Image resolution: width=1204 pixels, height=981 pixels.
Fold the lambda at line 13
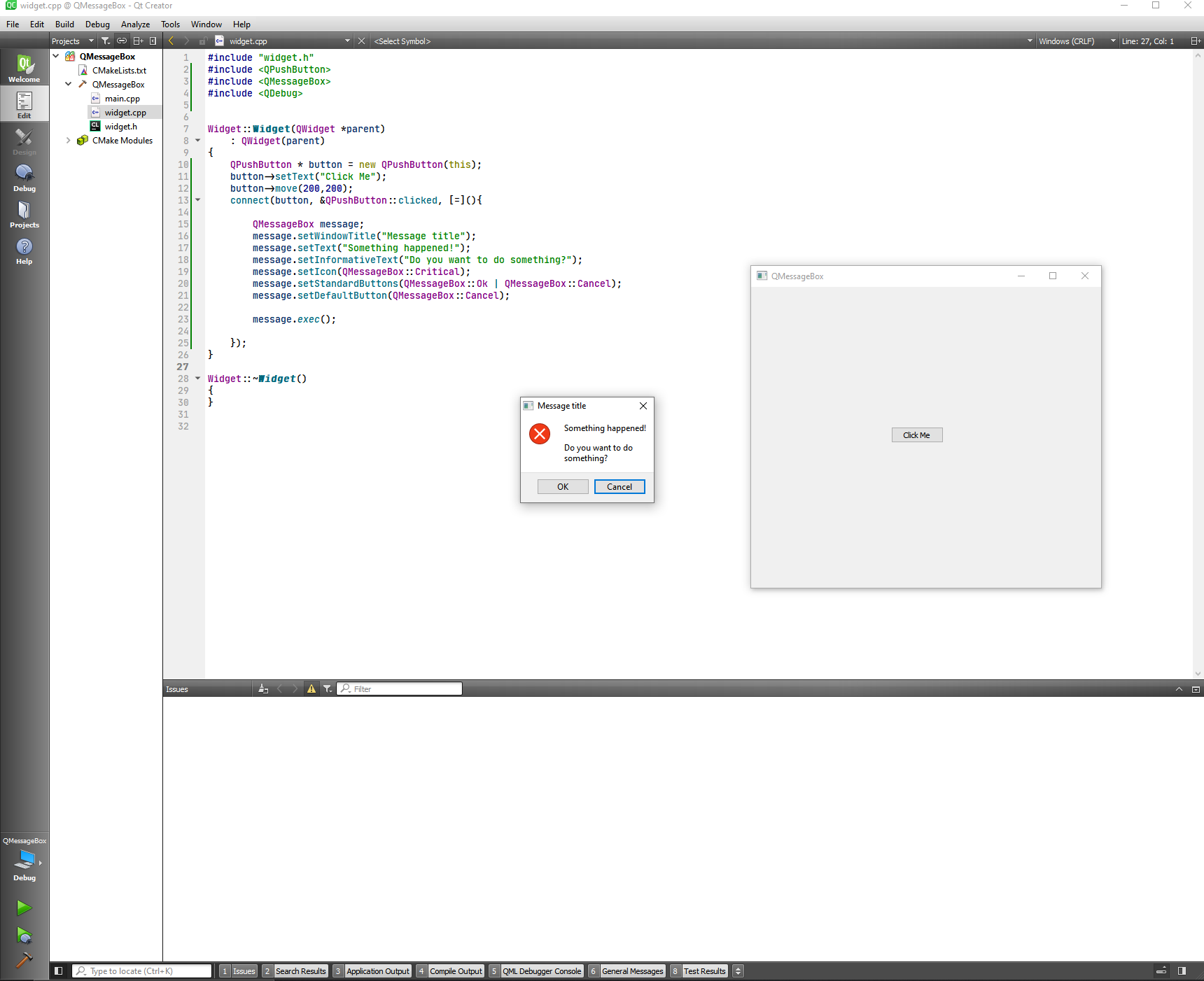pos(198,200)
